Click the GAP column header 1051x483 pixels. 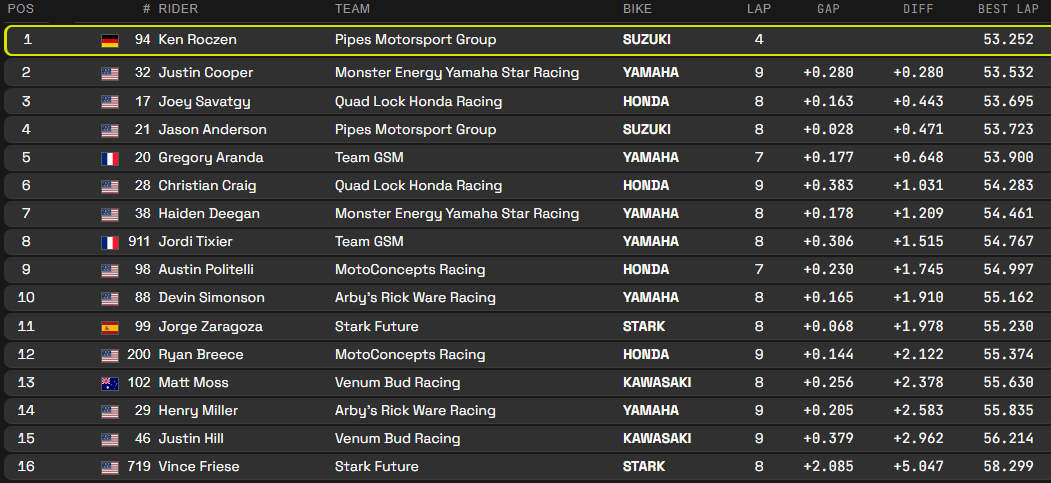(827, 9)
